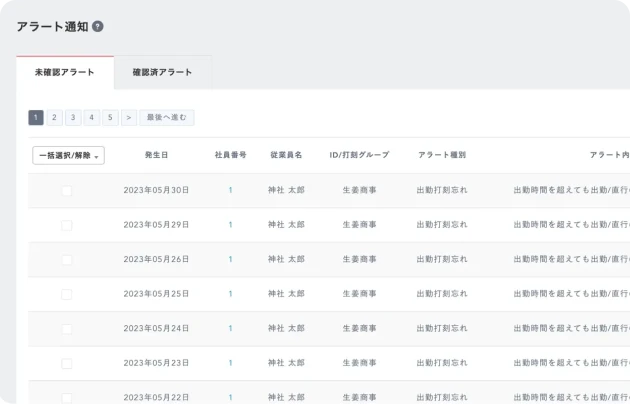630x404 pixels.
Task: Mark the 2023年05月24日 alert checkbox
Action: (66, 328)
